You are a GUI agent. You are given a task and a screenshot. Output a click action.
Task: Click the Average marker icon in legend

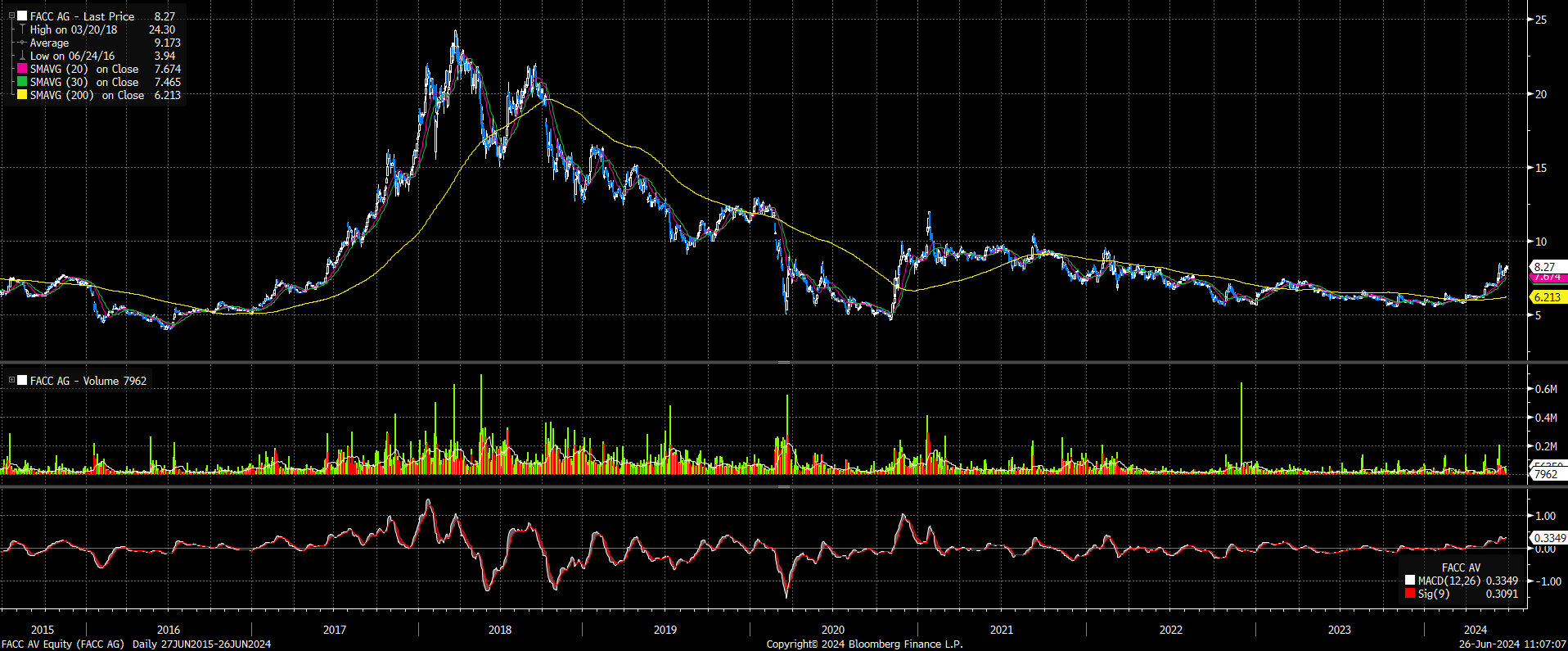(x=22, y=43)
